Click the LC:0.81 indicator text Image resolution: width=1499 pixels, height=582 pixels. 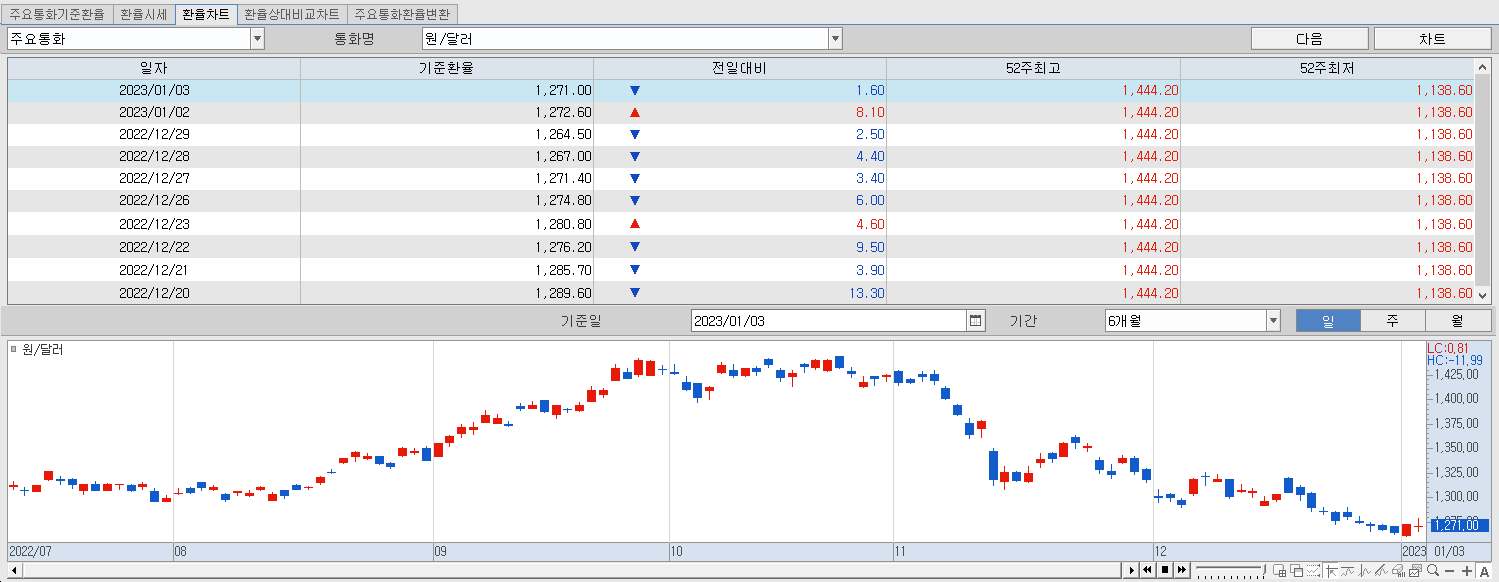(1448, 348)
